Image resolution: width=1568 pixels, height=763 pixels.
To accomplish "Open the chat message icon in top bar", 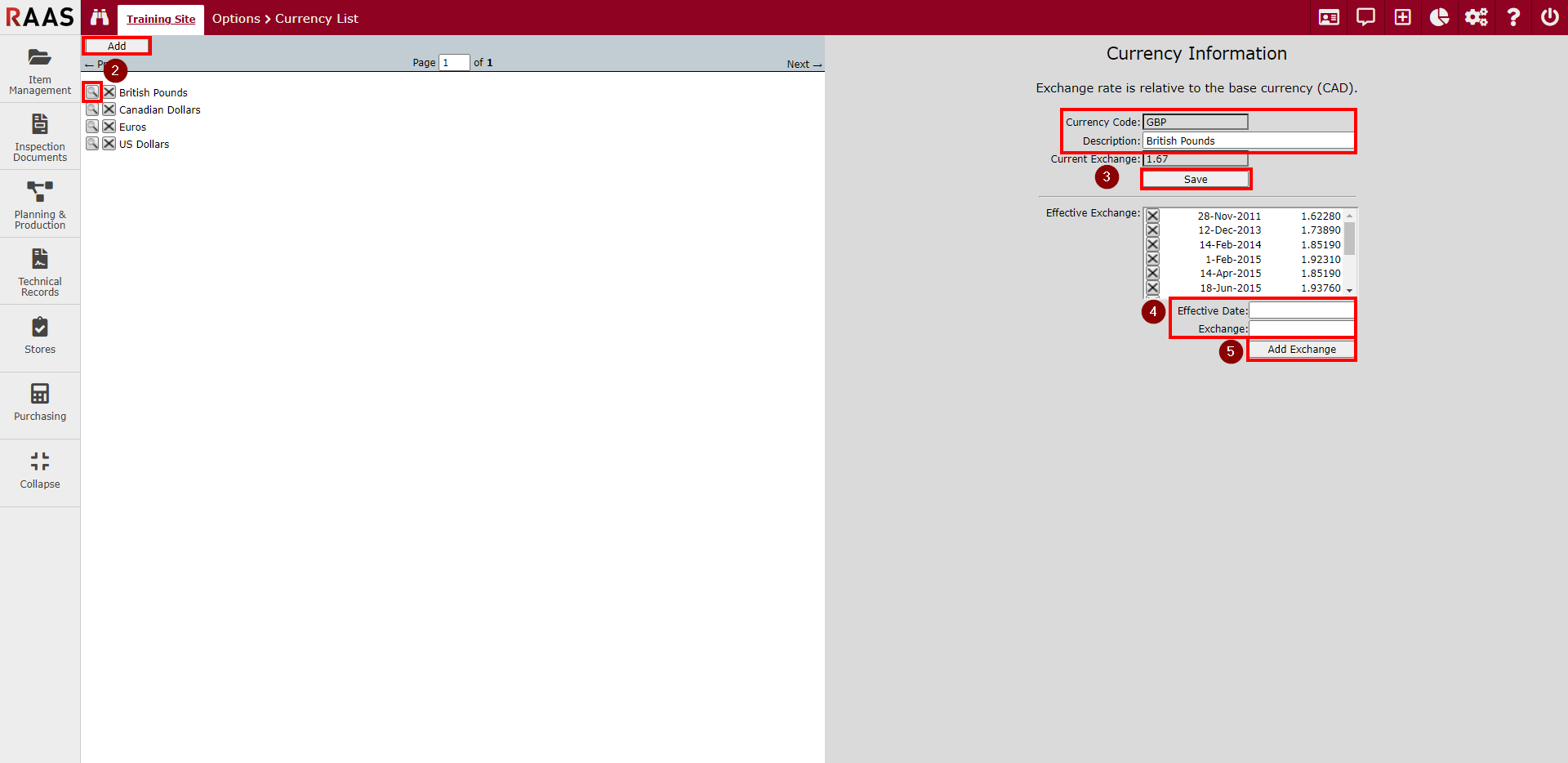I will point(1365,17).
